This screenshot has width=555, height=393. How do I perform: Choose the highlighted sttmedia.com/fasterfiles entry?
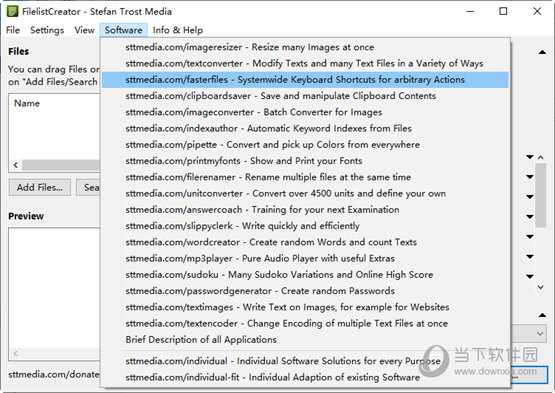pyautogui.click(x=305, y=80)
